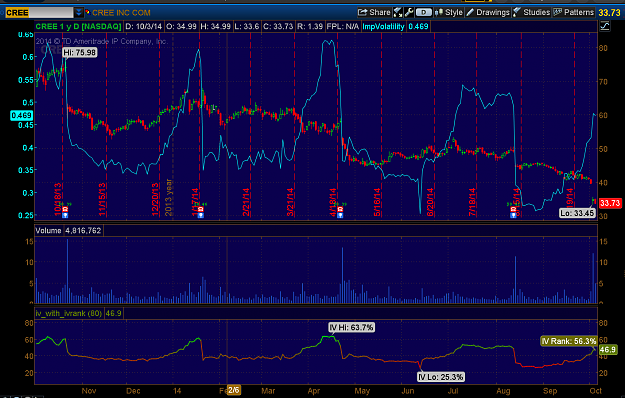Click the 'FPL: N/A' readout
This screenshot has height=398, width=625.
pos(342,27)
